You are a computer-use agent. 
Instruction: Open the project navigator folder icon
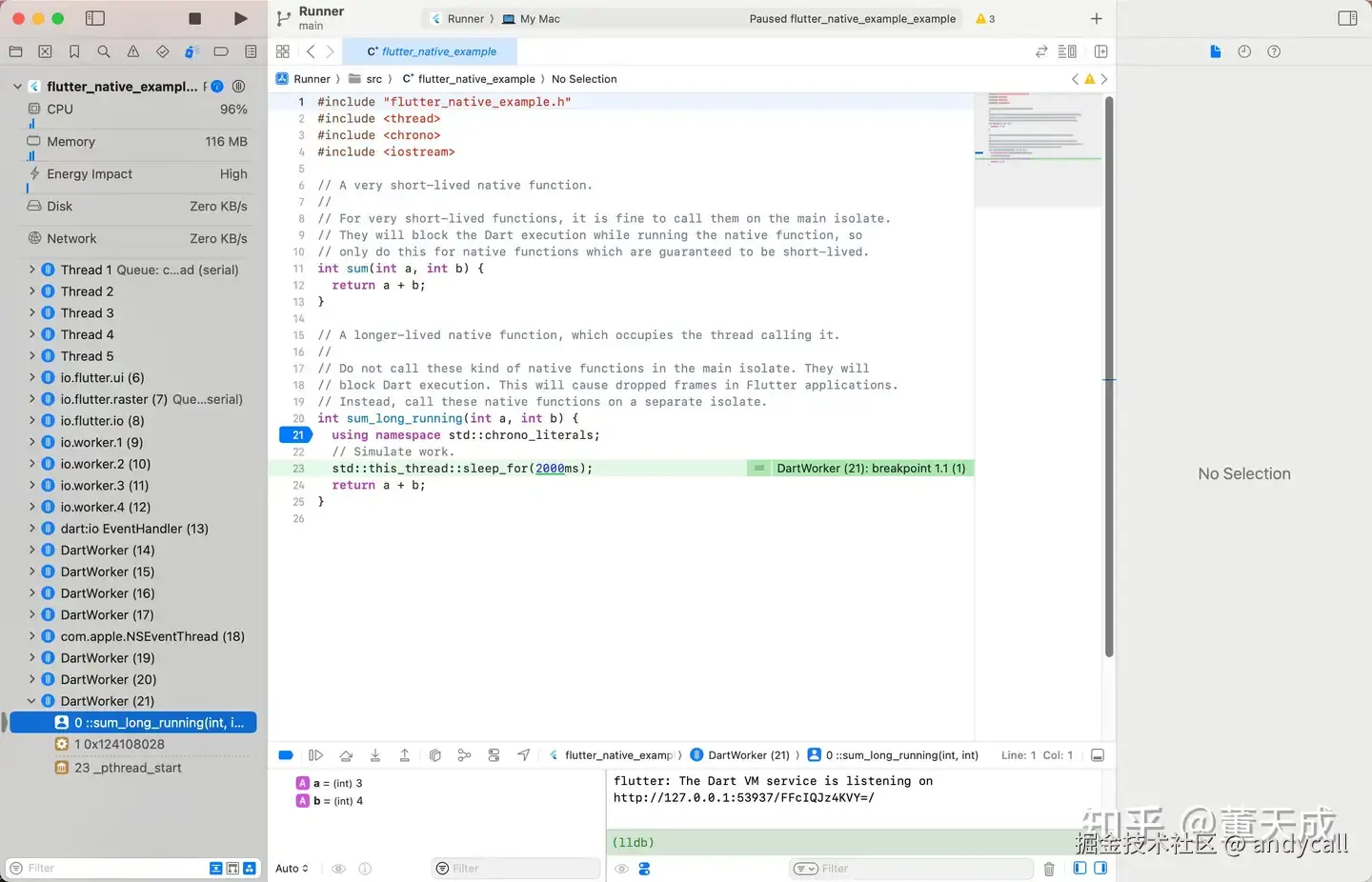[x=15, y=51]
